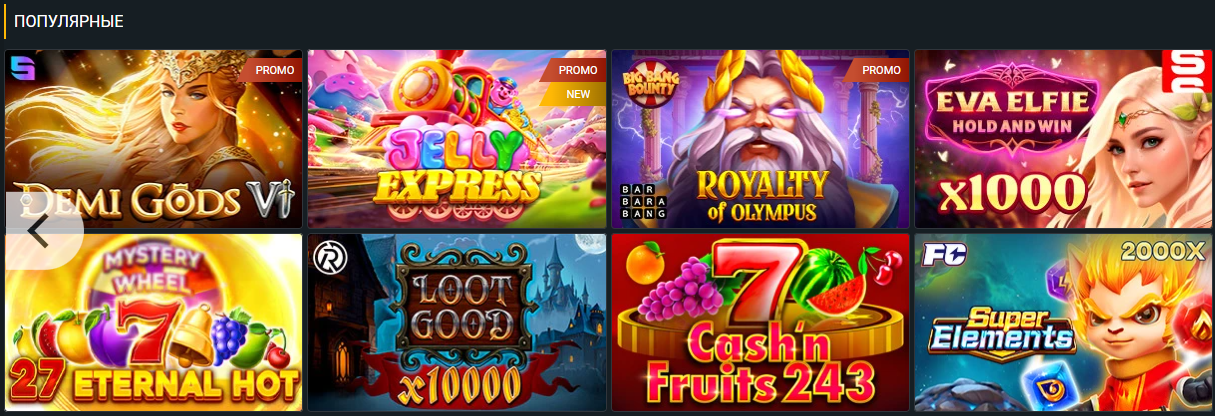Click the red provider logo on Eva Elfie
This screenshot has width=1215, height=416.
(1190, 73)
